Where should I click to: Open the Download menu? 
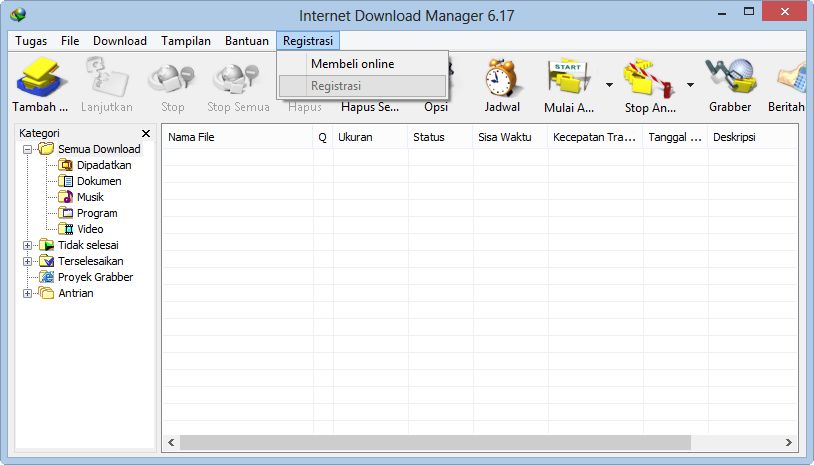(x=120, y=41)
